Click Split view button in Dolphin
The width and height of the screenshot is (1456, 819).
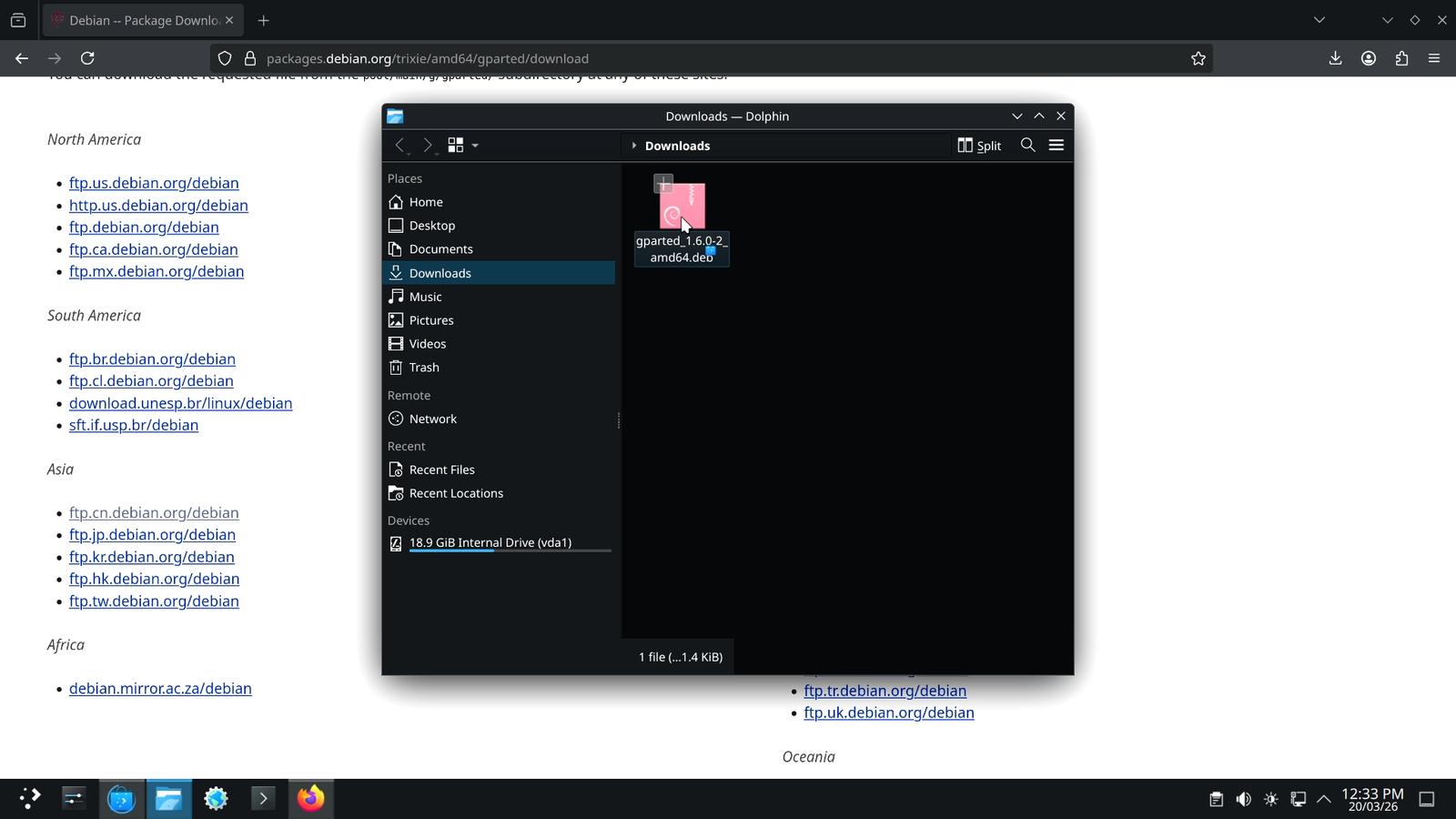pyautogui.click(x=979, y=146)
